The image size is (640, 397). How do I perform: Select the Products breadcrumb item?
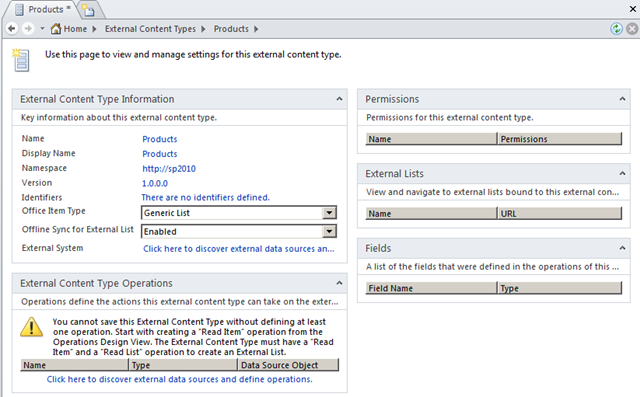(231, 29)
